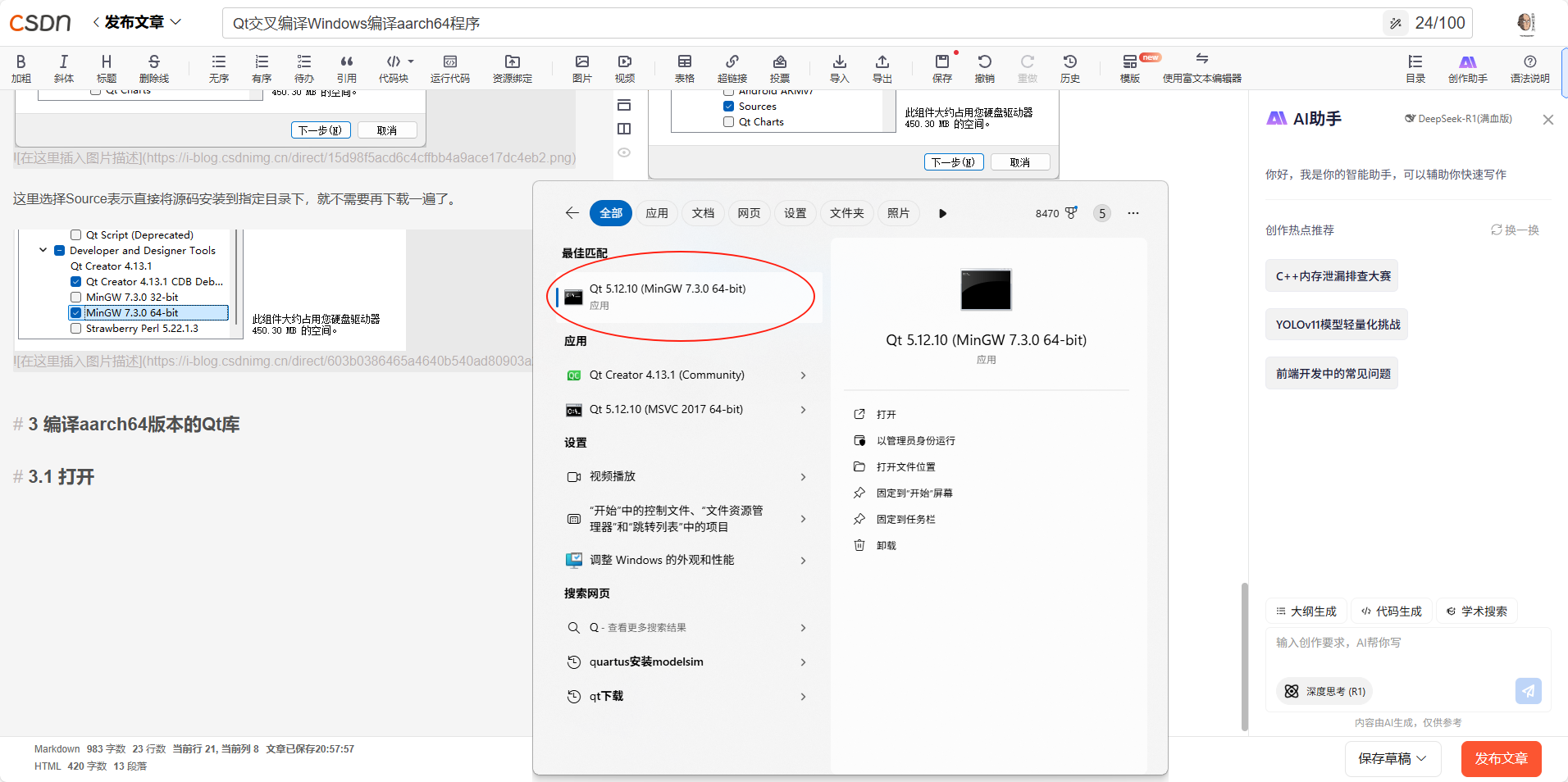Insert a blockquote (引用)
Viewport: 1568px width, 782px height.
tap(347, 68)
